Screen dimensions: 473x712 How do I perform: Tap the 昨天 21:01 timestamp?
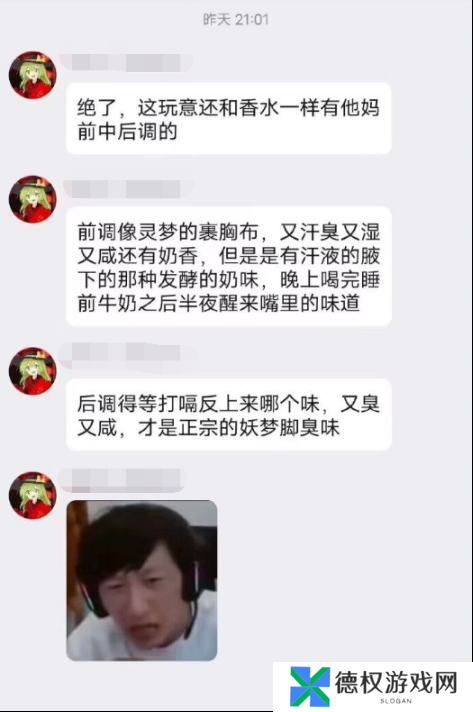(x=236, y=20)
